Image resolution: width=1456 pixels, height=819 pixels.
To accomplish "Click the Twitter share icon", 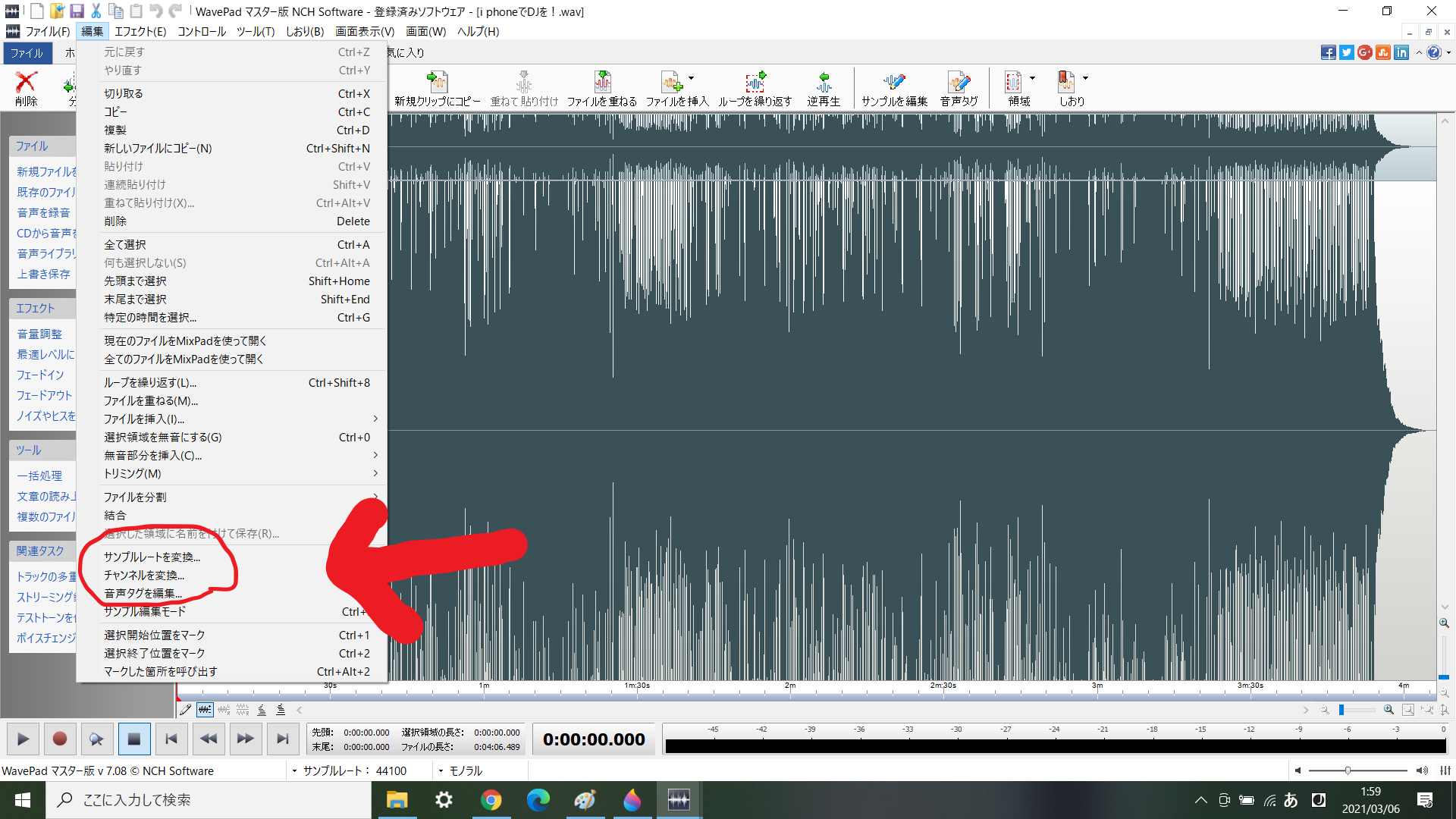I will pos(1346,52).
